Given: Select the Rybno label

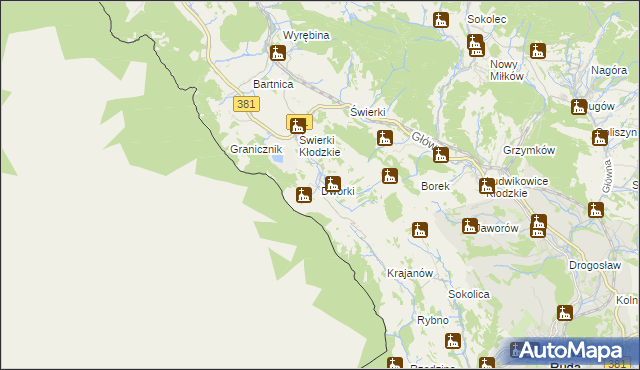Looking at the screenshot, I should click(433, 320).
